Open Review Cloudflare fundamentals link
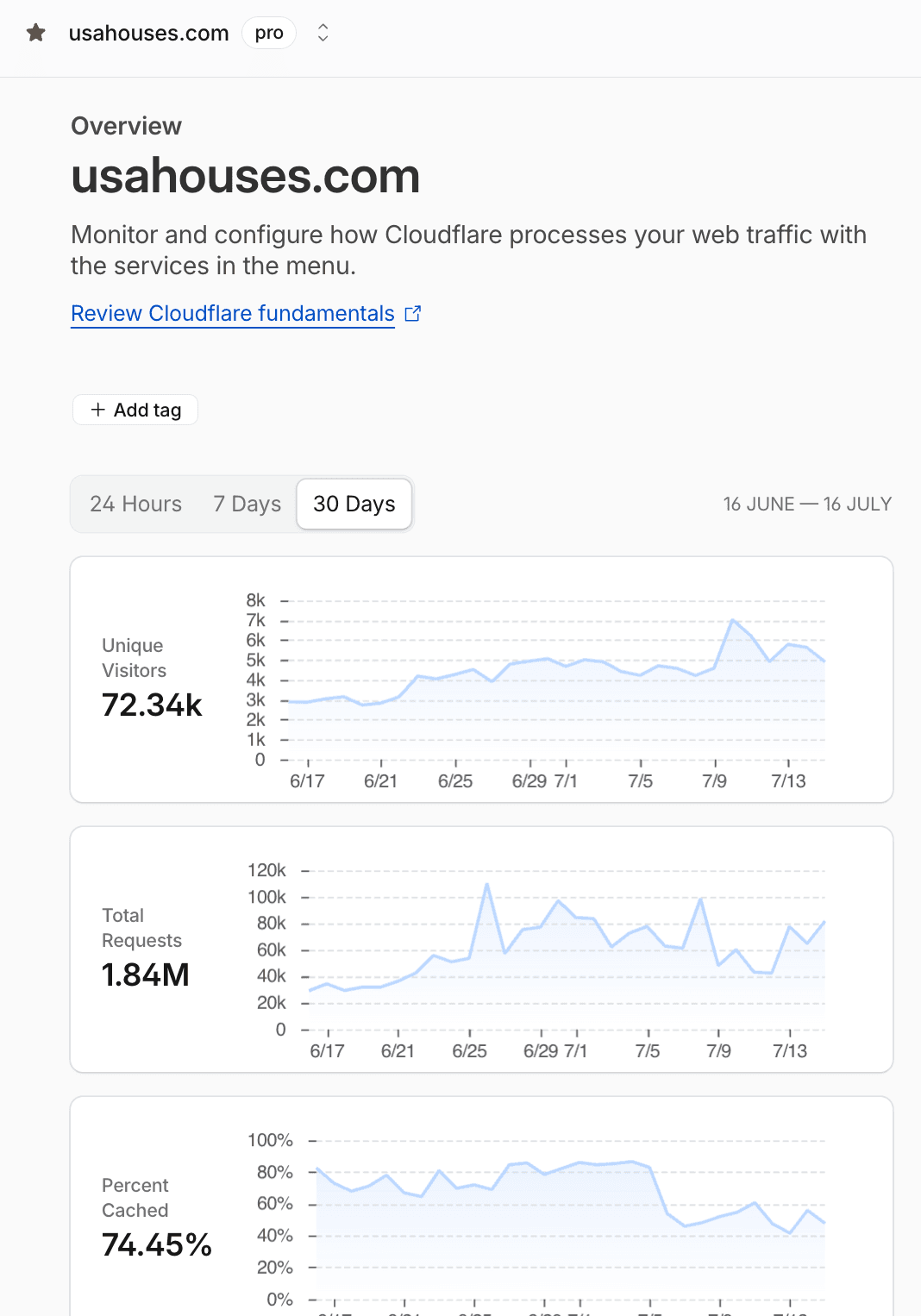Image resolution: width=921 pixels, height=1316 pixels. click(x=233, y=313)
